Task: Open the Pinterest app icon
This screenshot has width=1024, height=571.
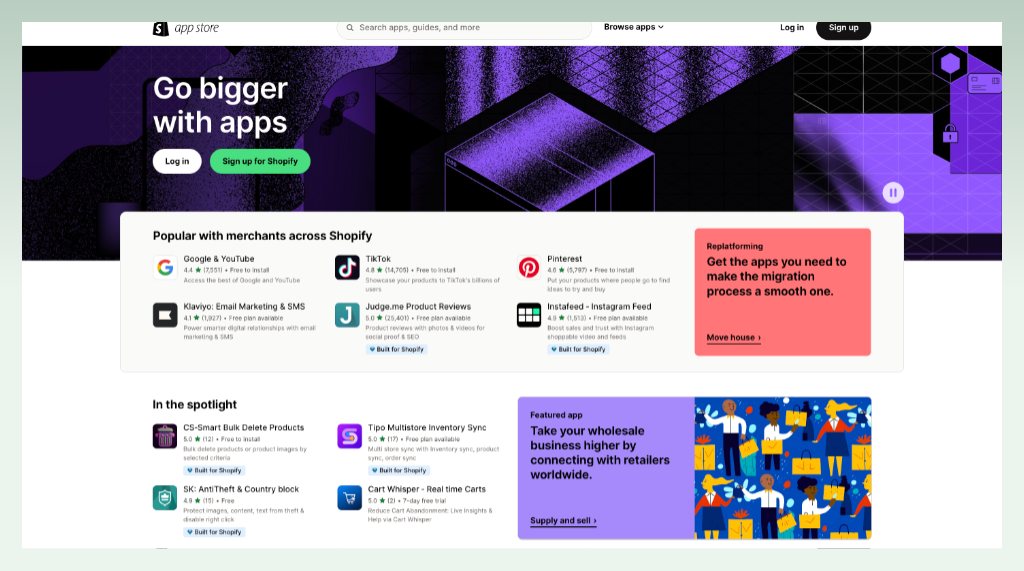Action: pyautogui.click(x=529, y=267)
